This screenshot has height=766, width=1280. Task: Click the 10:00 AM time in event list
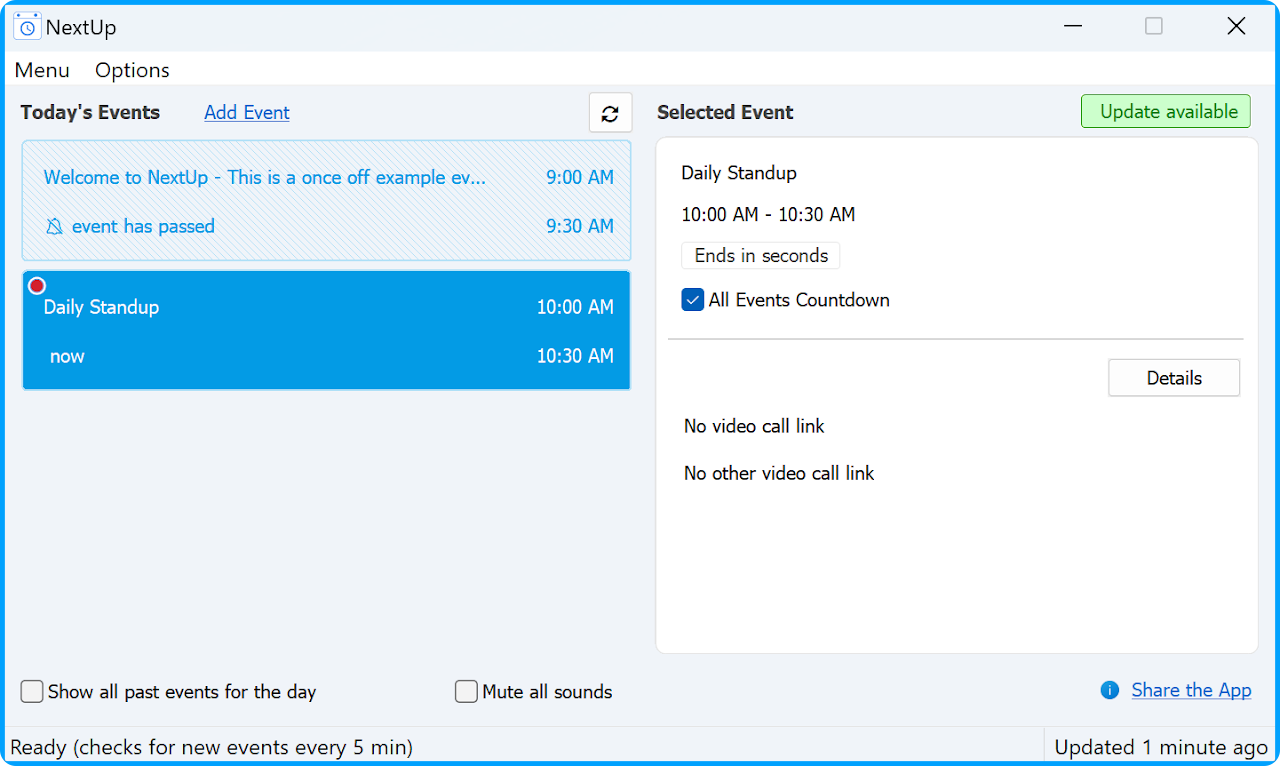point(575,308)
